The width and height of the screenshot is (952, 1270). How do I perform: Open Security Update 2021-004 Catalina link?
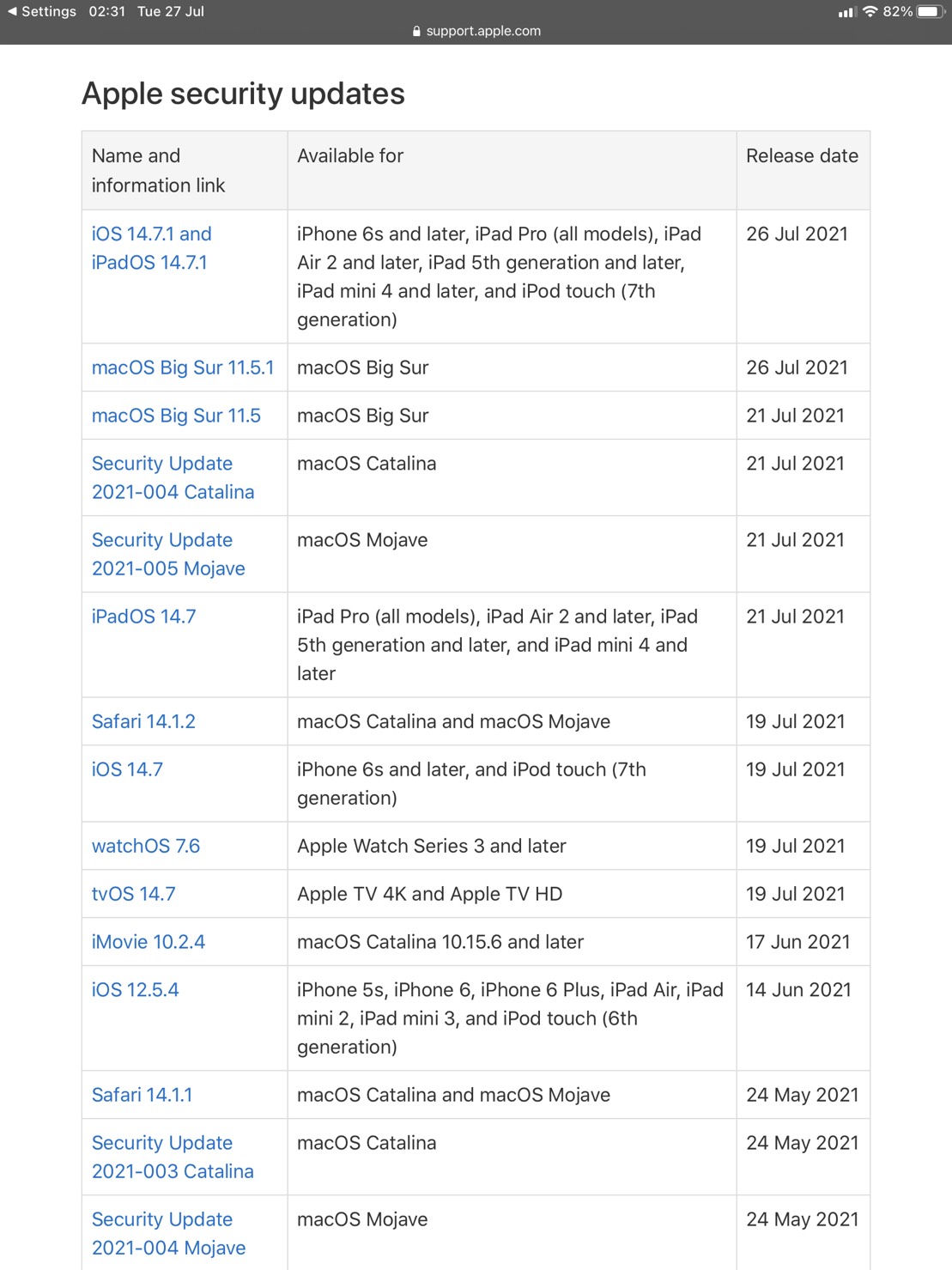pos(173,477)
